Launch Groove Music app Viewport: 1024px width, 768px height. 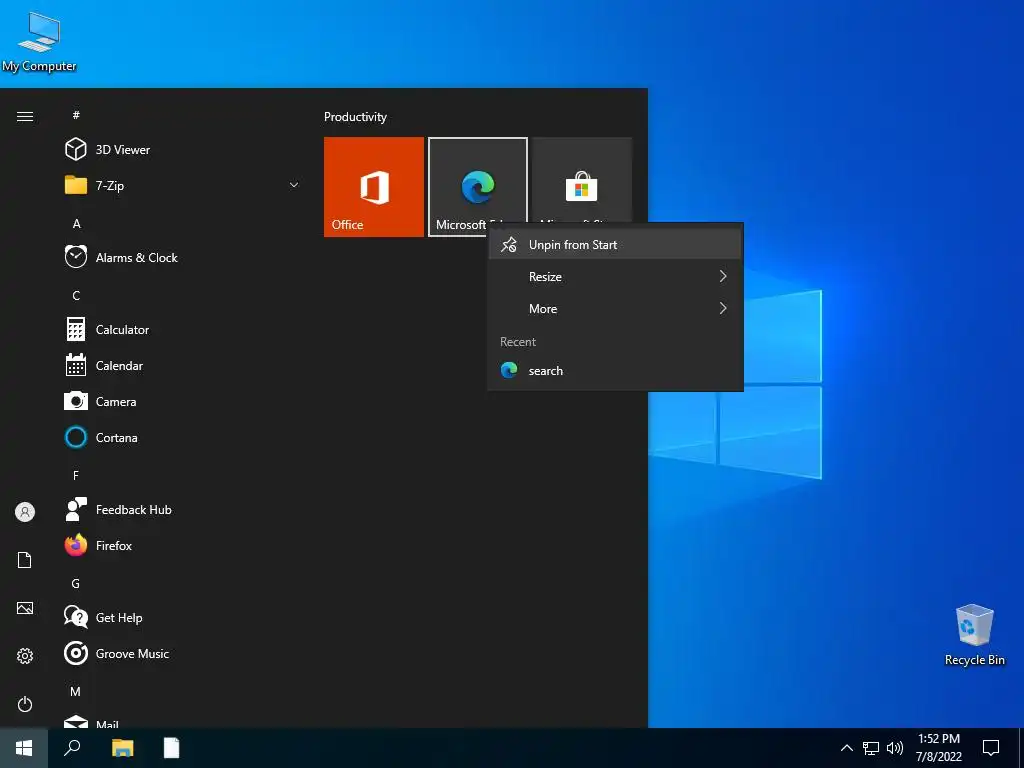click(x=183, y=653)
